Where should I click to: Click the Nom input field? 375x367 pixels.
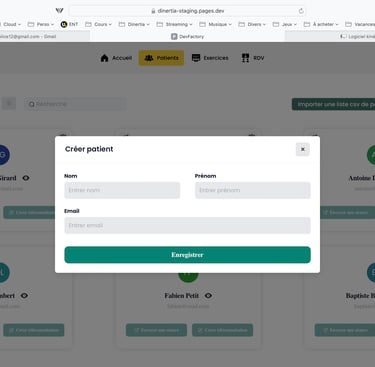click(x=122, y=190)
